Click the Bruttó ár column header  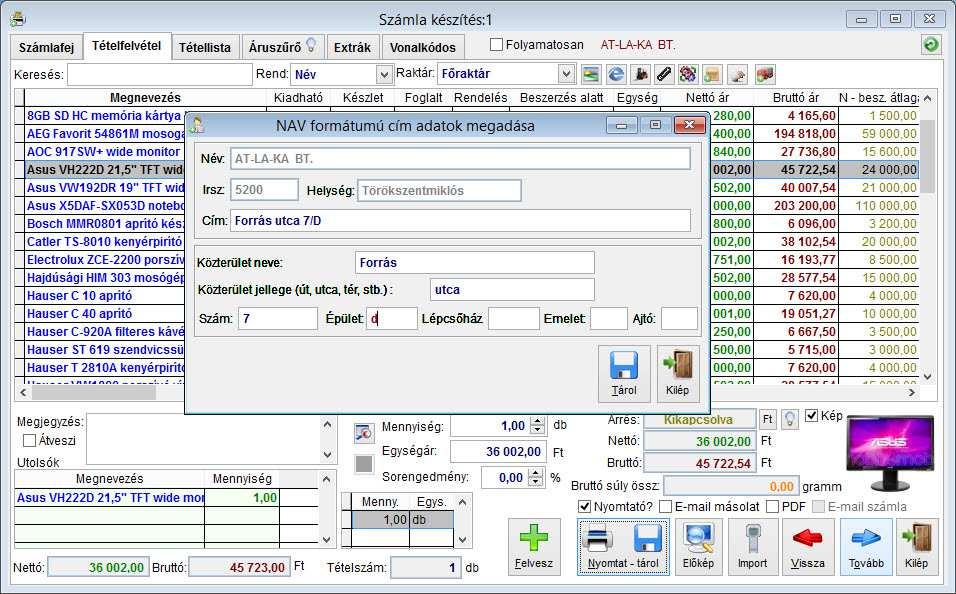pos(796,98)
